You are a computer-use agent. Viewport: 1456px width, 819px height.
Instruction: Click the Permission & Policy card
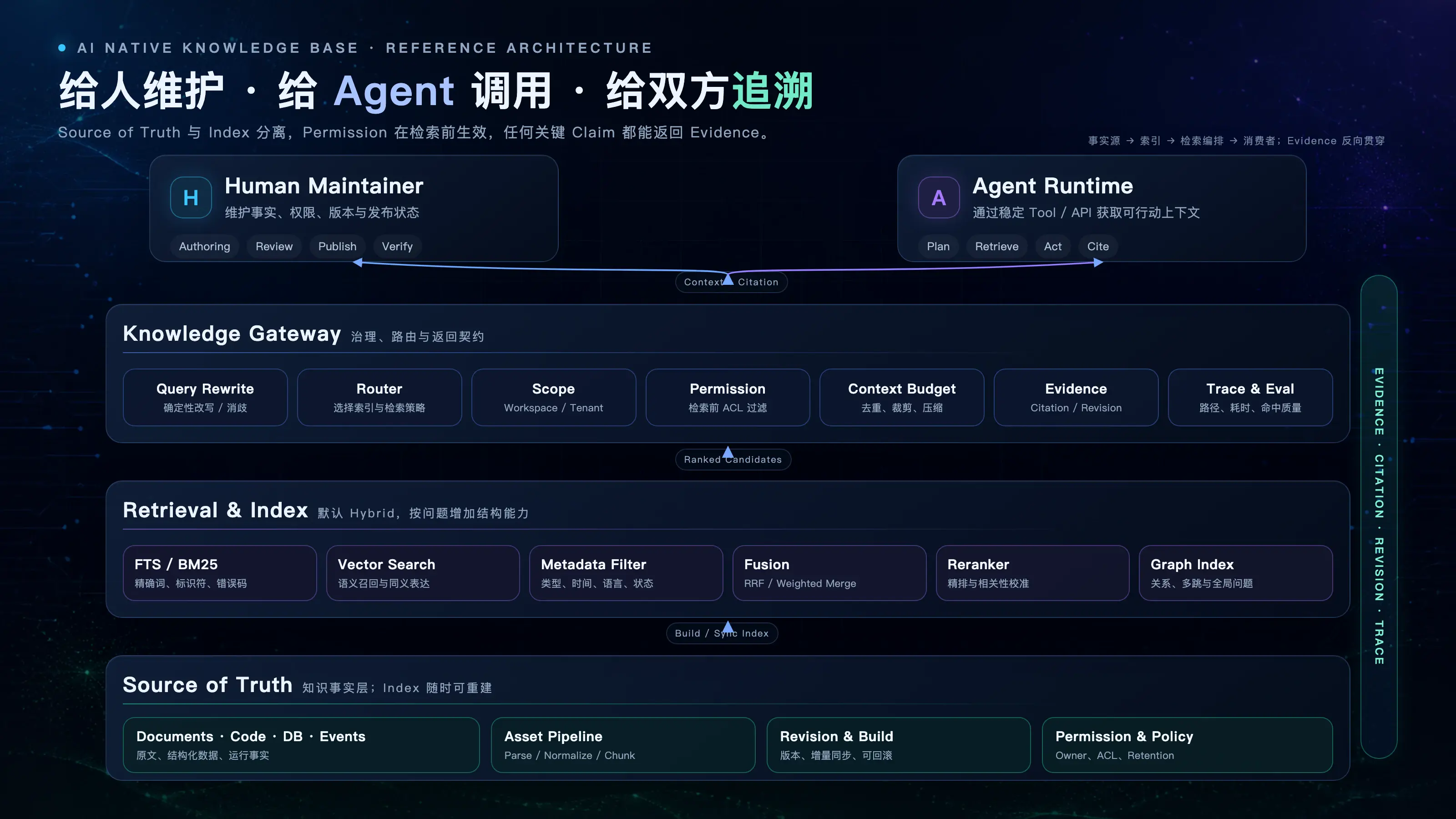1188,745
